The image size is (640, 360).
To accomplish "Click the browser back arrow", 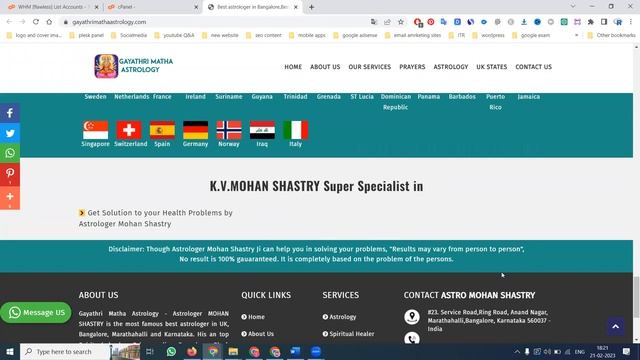I will tap(9, 22).
